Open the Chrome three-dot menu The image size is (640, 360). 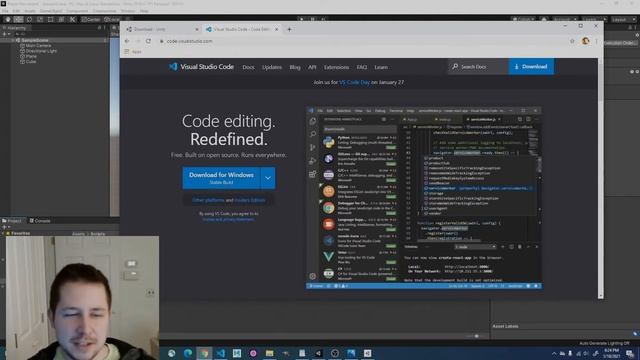[x=596, y=41]
